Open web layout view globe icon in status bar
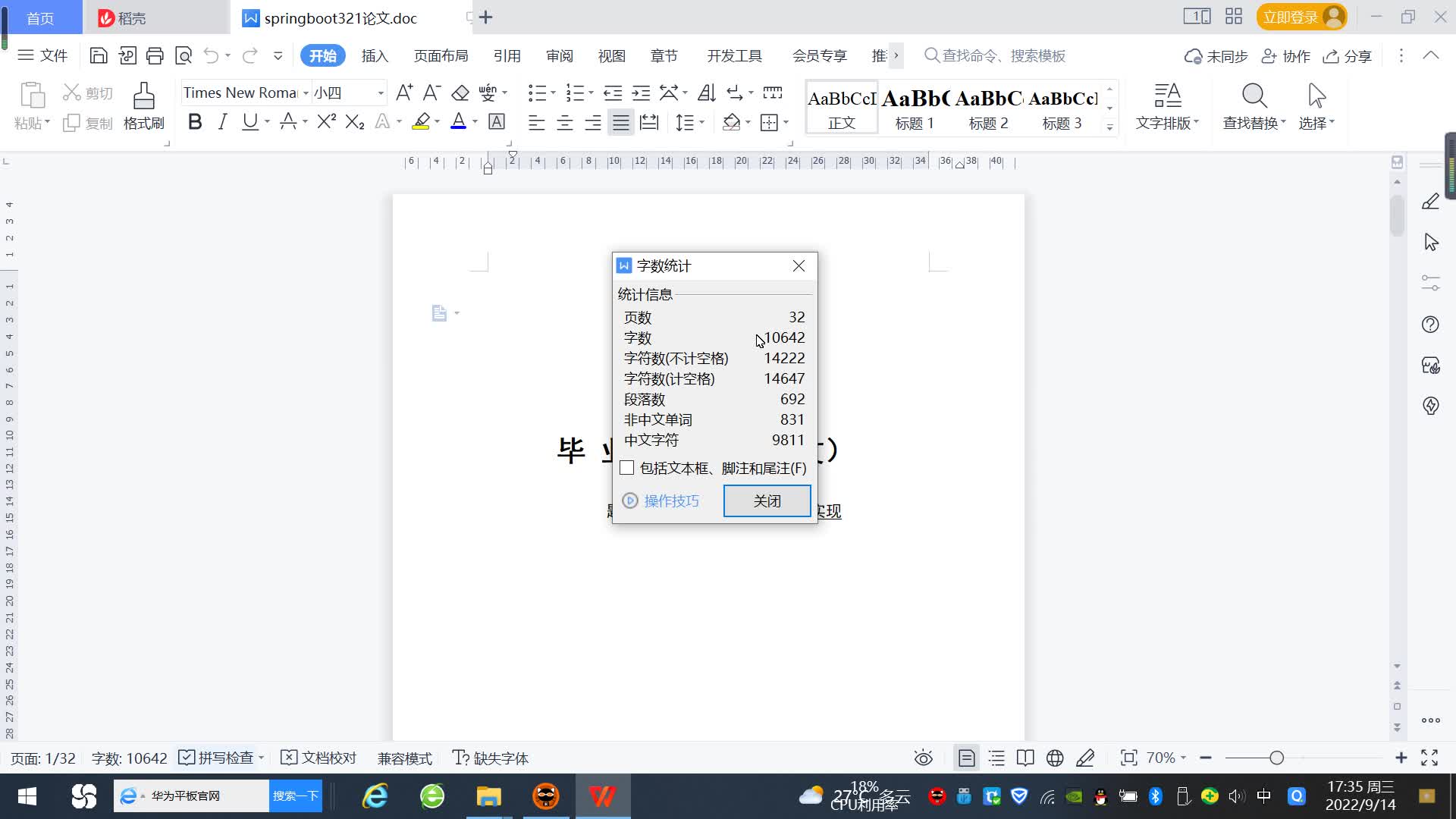 pos(1055,758)
